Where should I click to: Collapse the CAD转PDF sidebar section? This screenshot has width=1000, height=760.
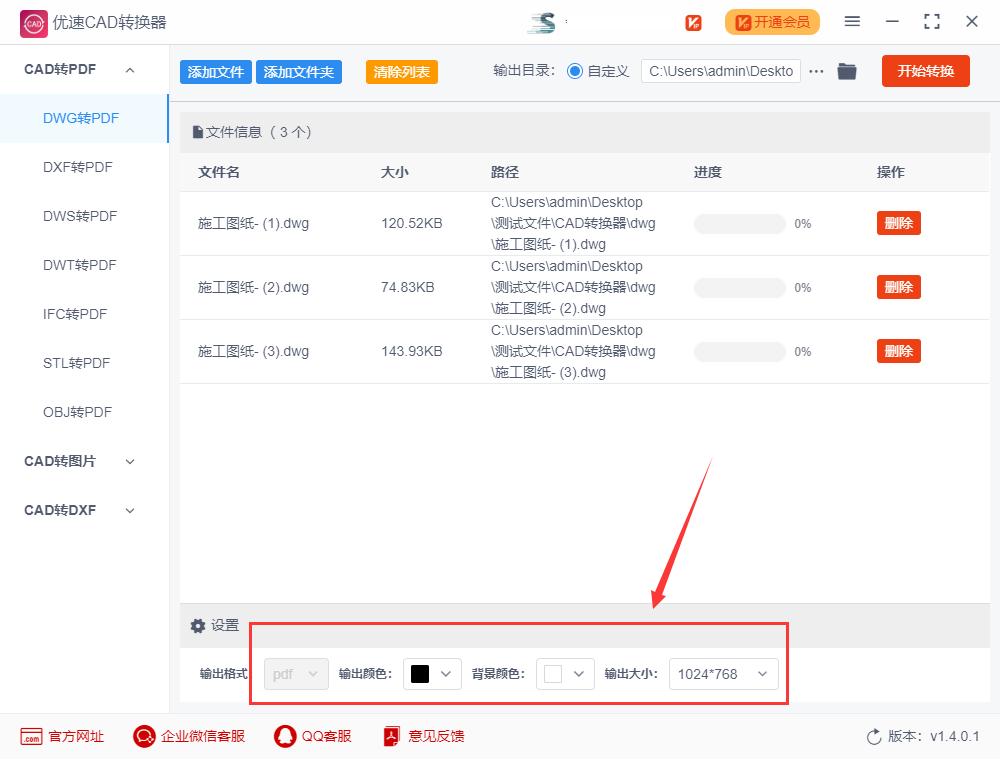click(128, 69)
